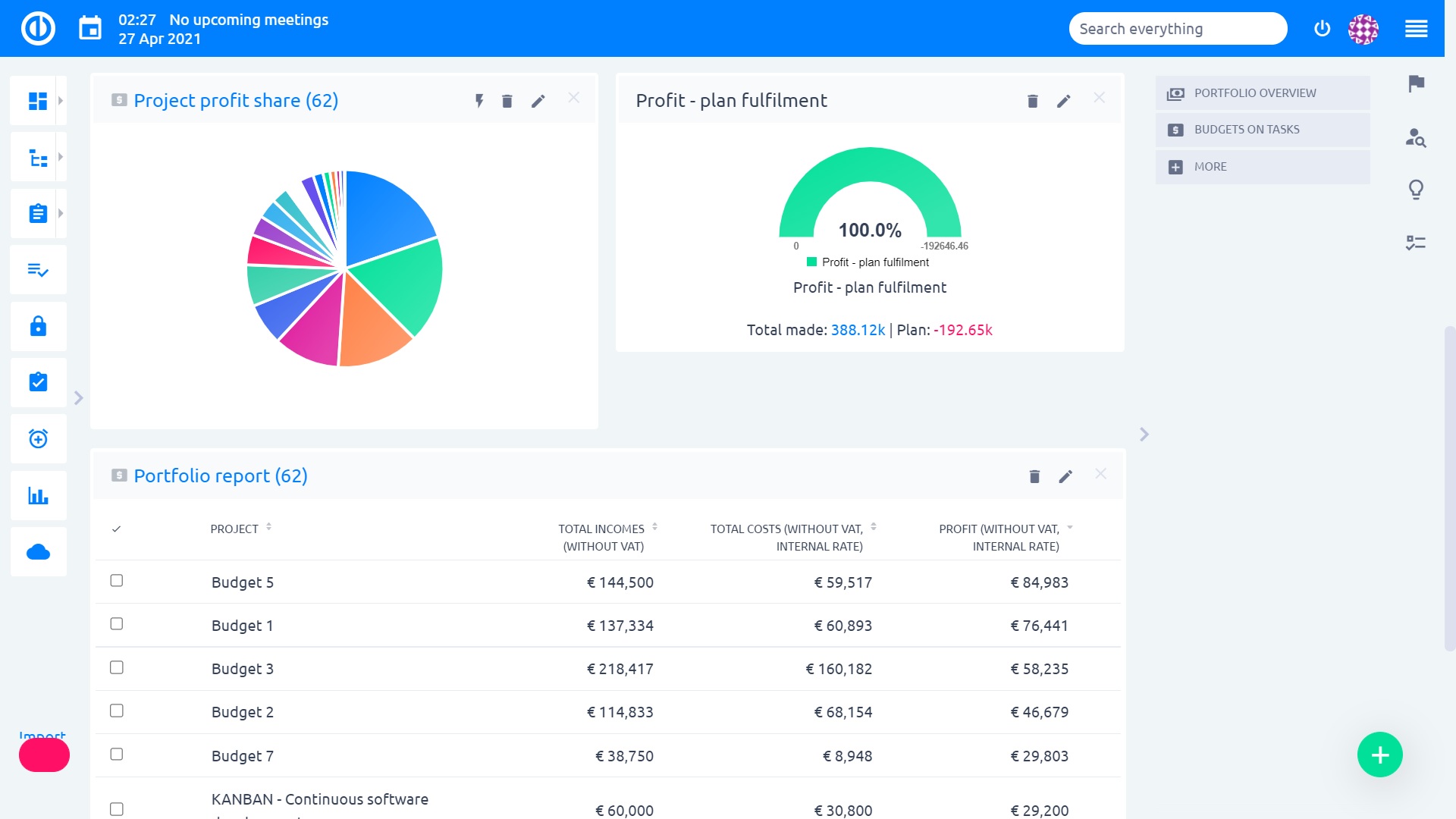Delete the Project profit share widget
This screenshot has height=819, width=1456.
507,101
